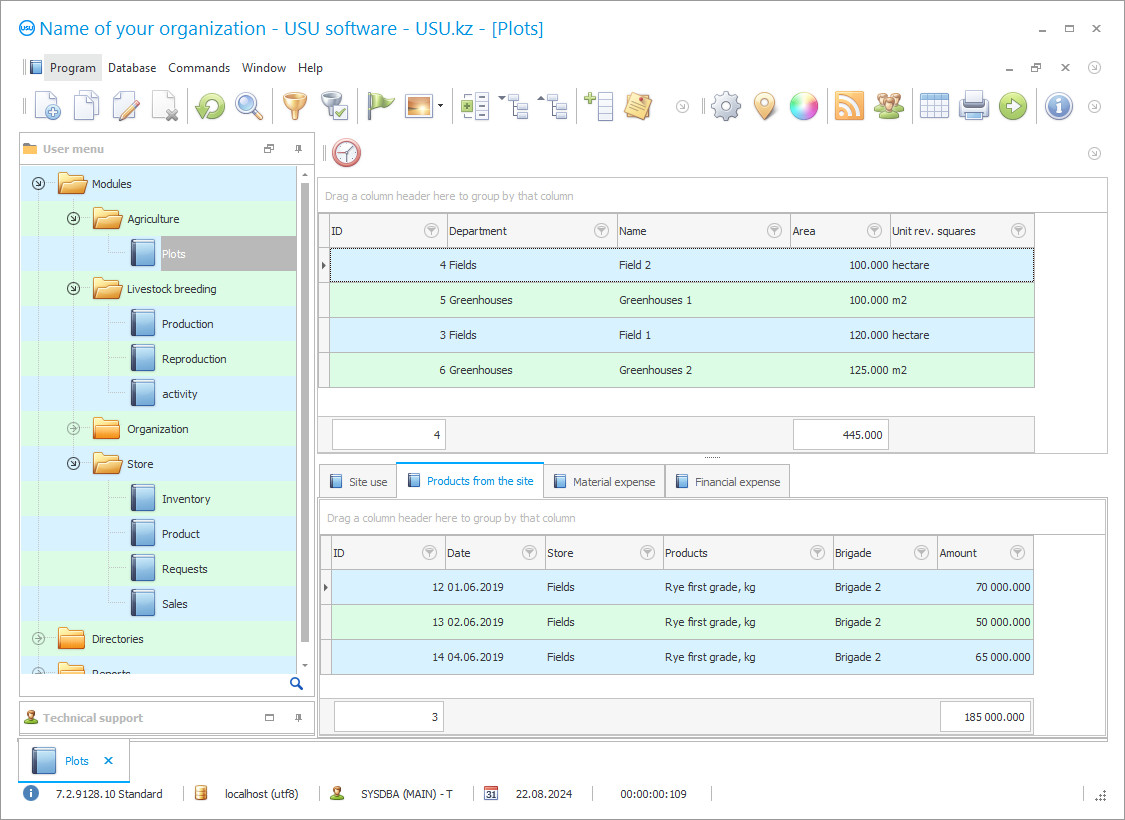Select the 02.06.2019 products row

[x=682, y=622]
